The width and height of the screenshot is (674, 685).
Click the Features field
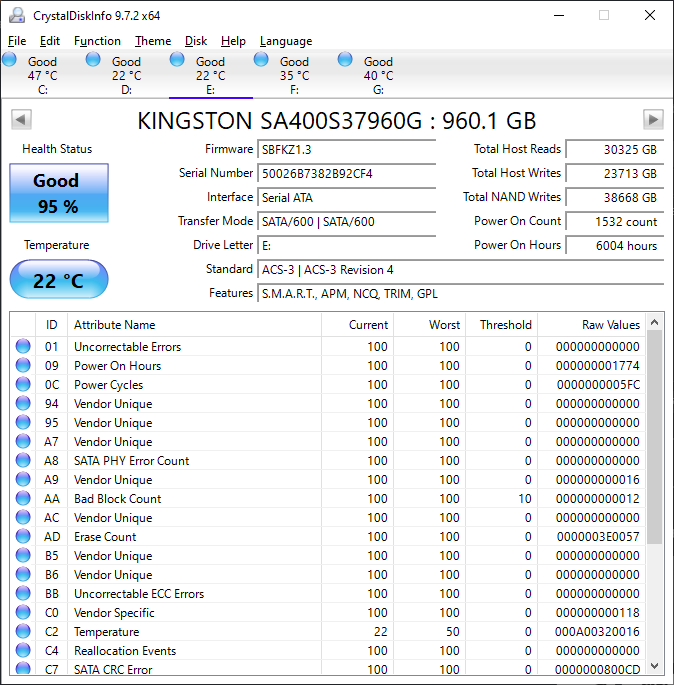click(x=461, y=294)
